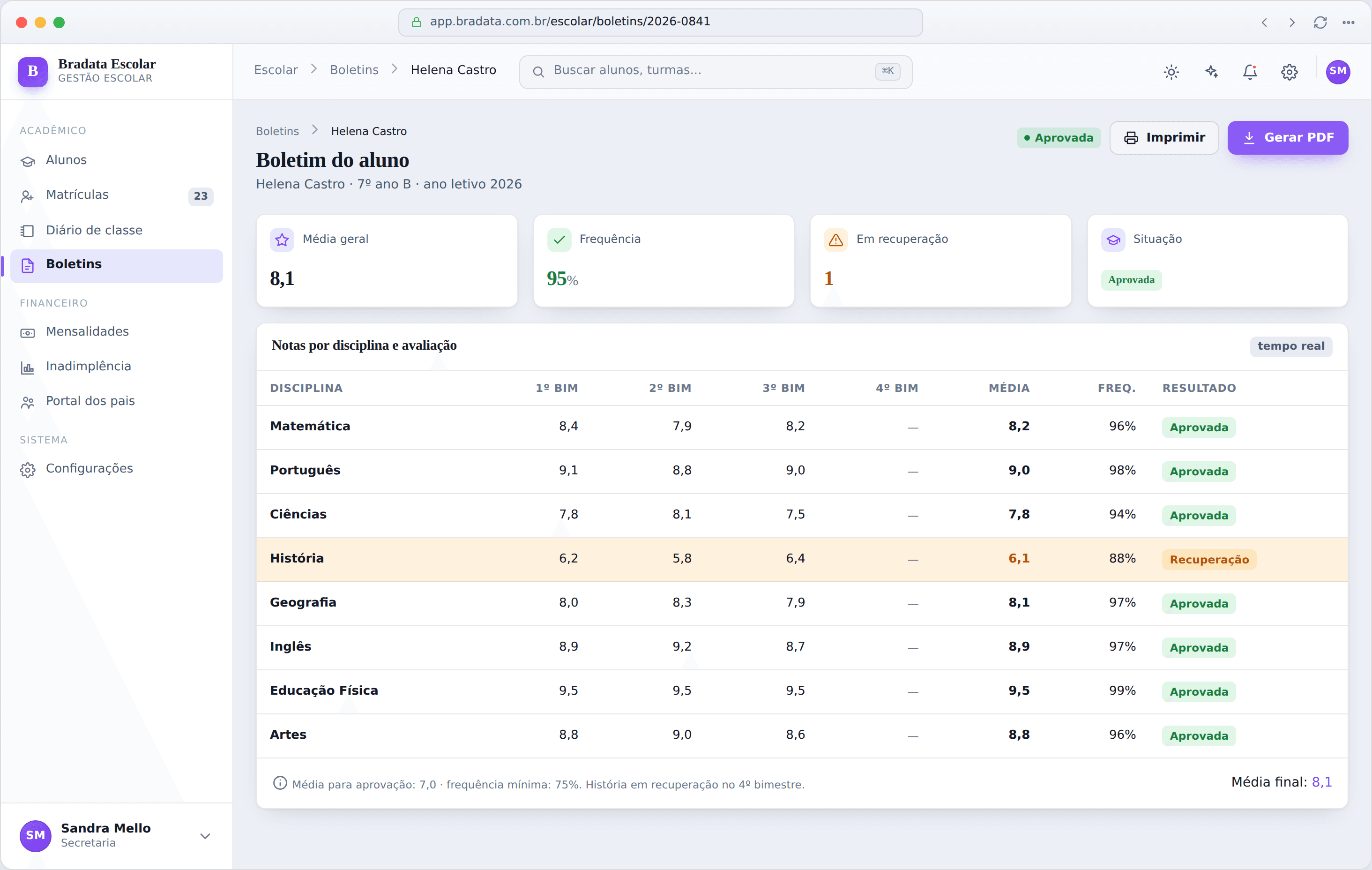Focus the Buscar alunos search field
The height and width of the screenshot is (870, 1372).
pos(716,72)
